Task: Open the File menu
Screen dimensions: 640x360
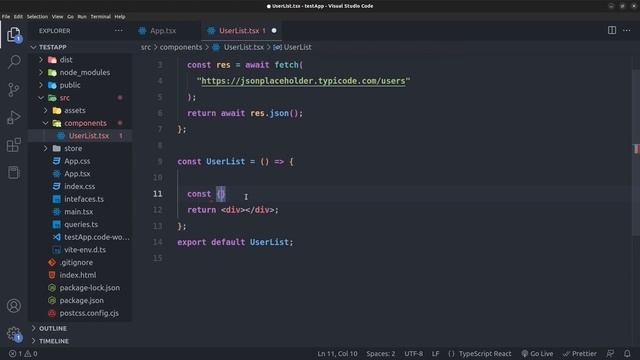Action: pos(6,17)
